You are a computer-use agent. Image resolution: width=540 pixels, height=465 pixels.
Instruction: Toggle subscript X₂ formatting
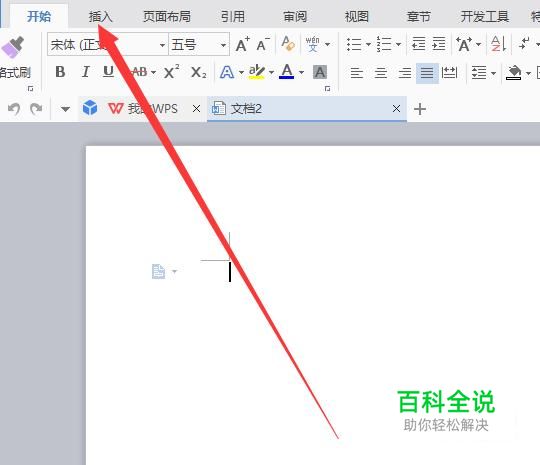(x=199, y=72)
